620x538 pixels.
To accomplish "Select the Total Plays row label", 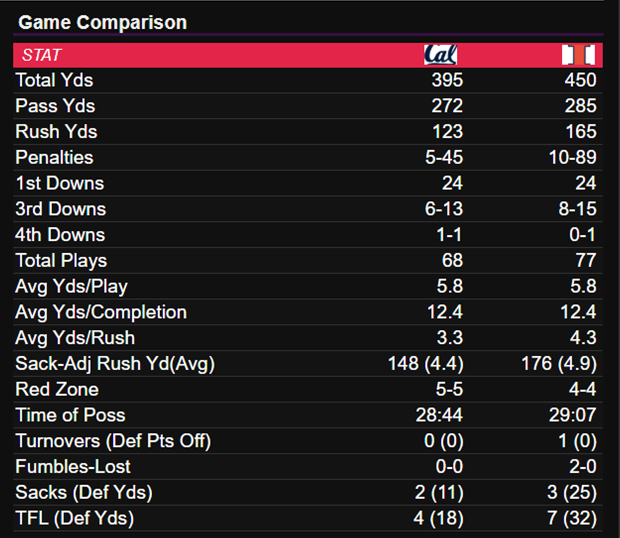I will pyautogui.click(x=61, y=261).
